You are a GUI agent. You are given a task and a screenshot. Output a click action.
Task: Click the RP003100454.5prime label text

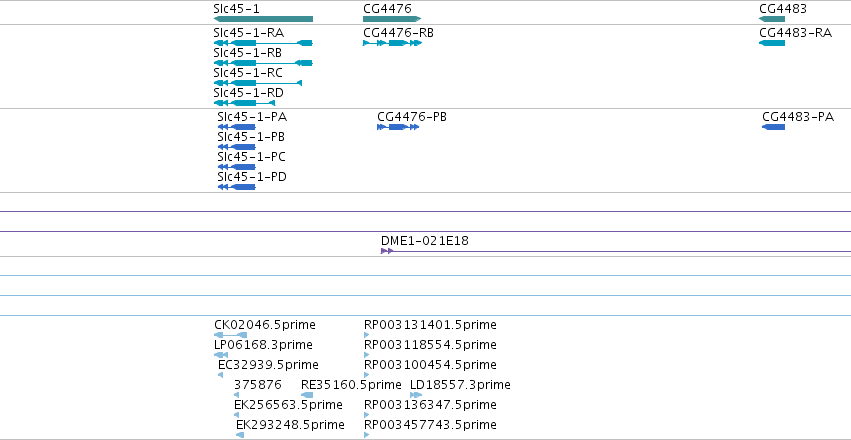[430, 365]
